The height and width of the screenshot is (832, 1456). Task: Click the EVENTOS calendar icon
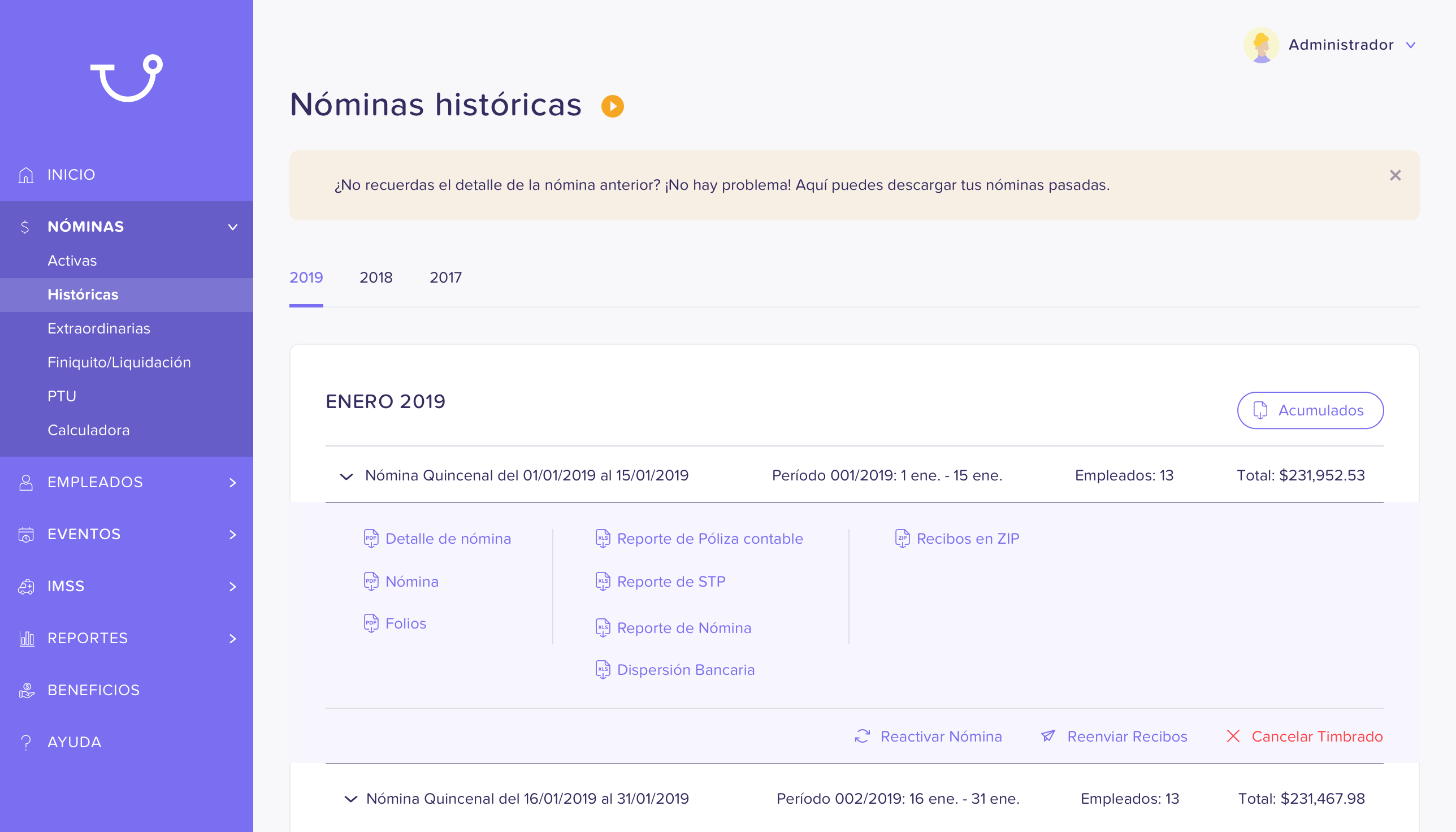(x=25, y=534)
